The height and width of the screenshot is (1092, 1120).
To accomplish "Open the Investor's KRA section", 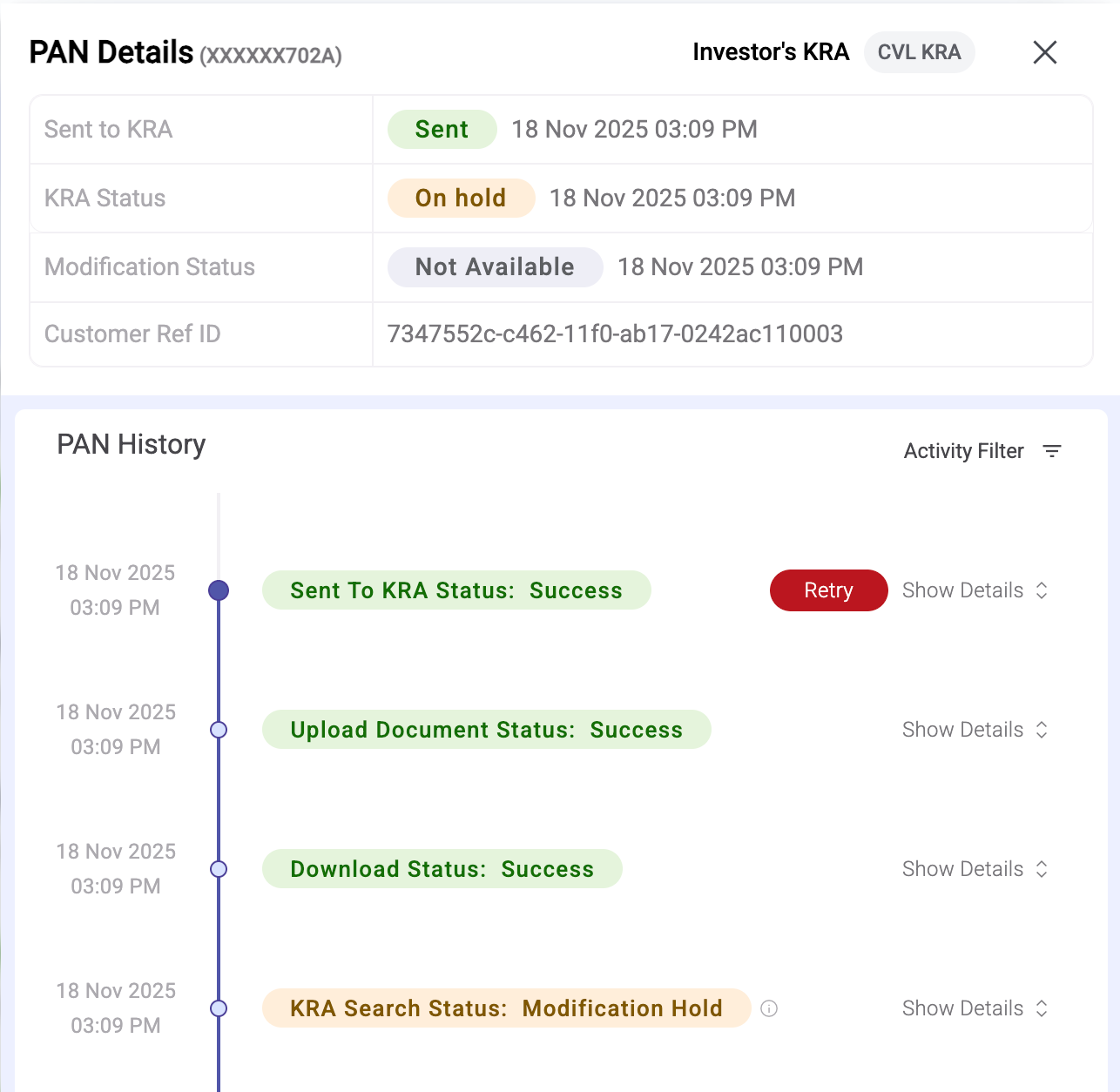I will tap(771, 51).
